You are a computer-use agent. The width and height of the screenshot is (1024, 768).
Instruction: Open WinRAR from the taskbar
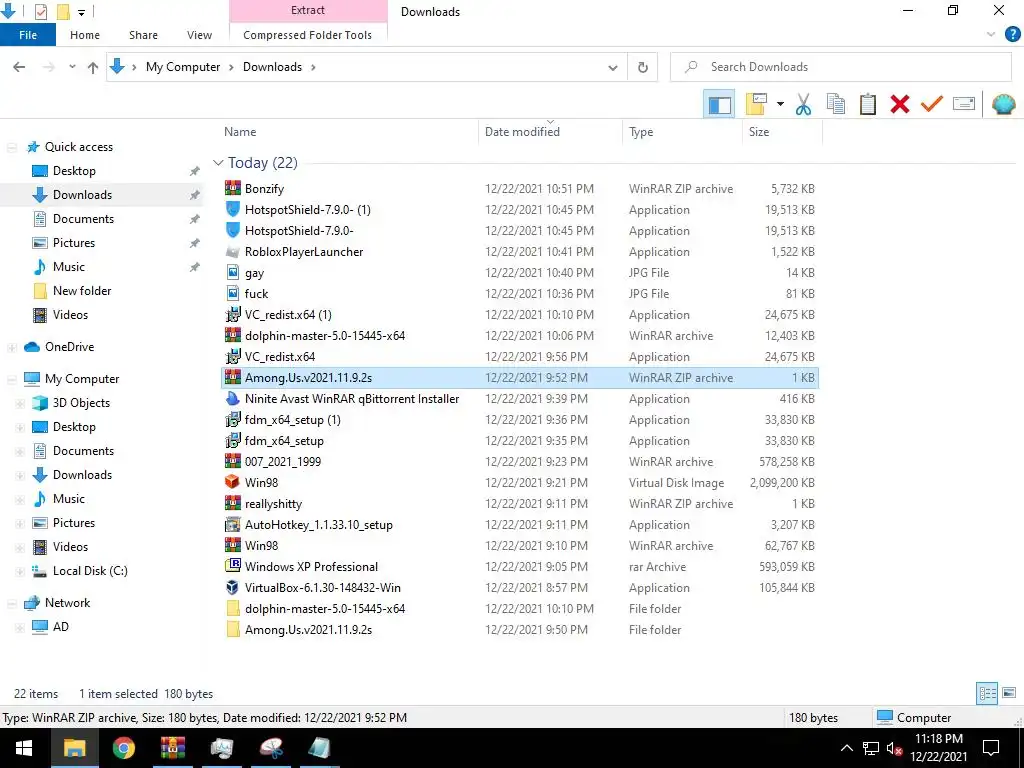(x=172, y=748)
